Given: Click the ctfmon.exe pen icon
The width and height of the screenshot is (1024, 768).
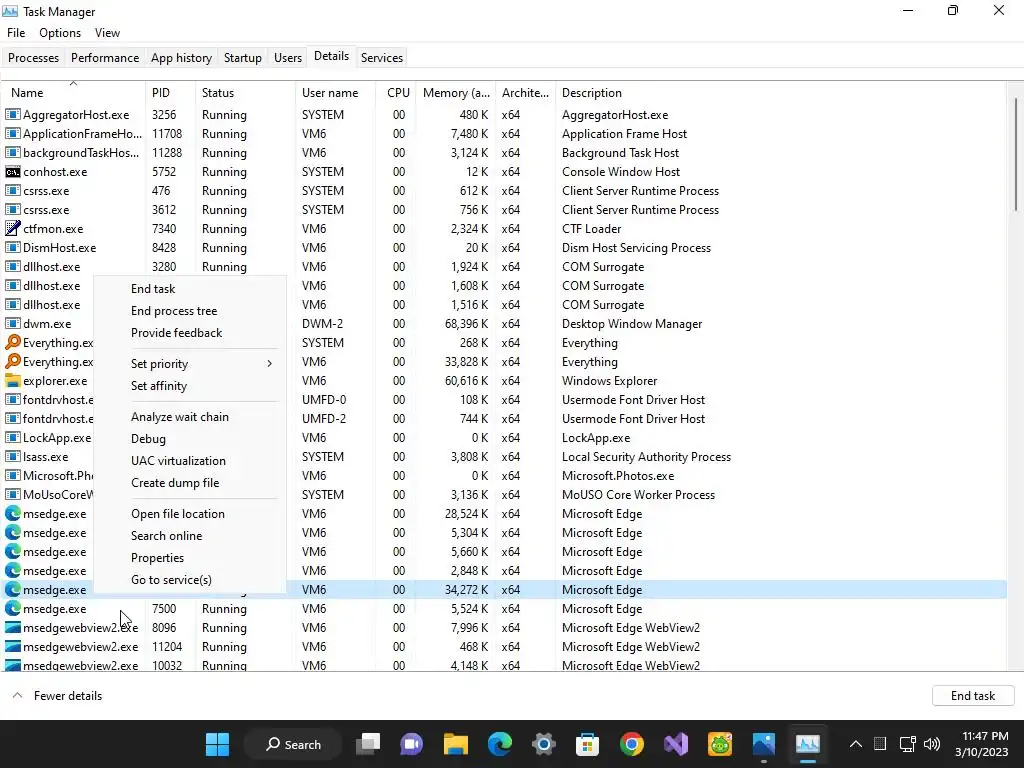Looking at the screenshot, I should point(12,229).
